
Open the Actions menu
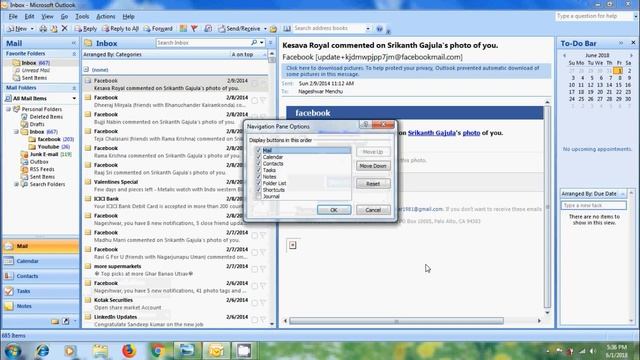pos(105,17)
